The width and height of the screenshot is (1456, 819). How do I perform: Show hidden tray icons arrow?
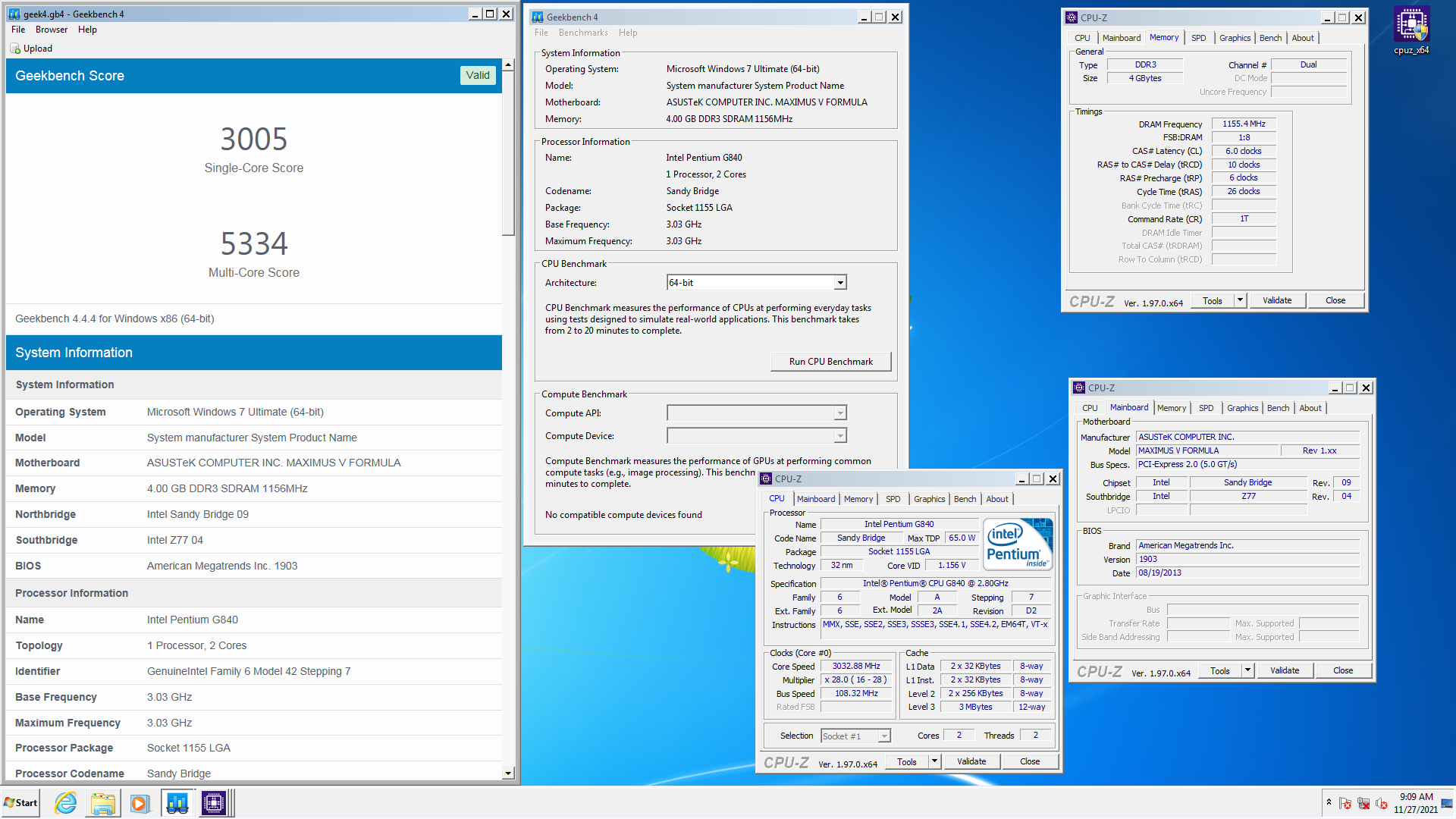(1329, 802)
